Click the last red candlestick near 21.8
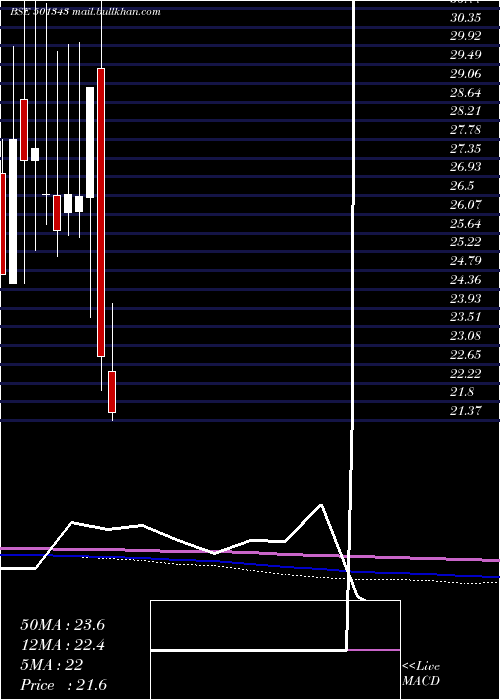 [x=112, y=392]
